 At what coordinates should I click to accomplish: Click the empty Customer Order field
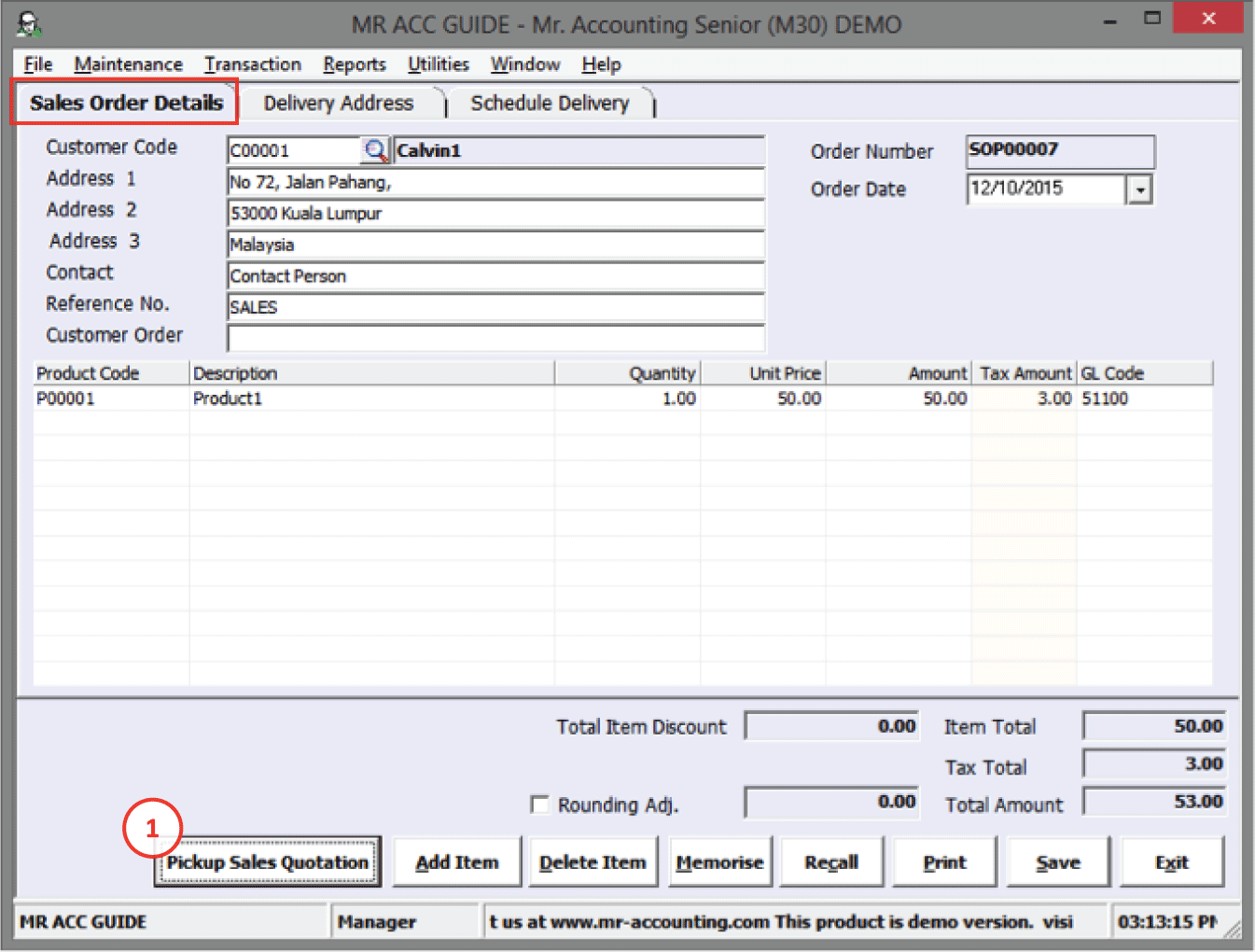(x=495, y=338)
